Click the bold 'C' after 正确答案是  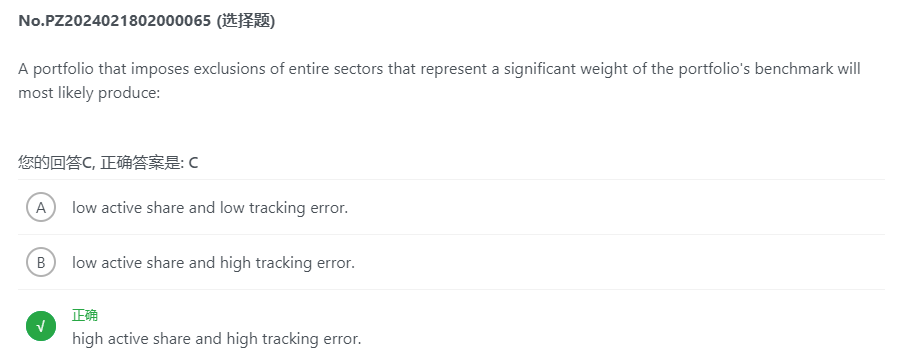[193, 163]
